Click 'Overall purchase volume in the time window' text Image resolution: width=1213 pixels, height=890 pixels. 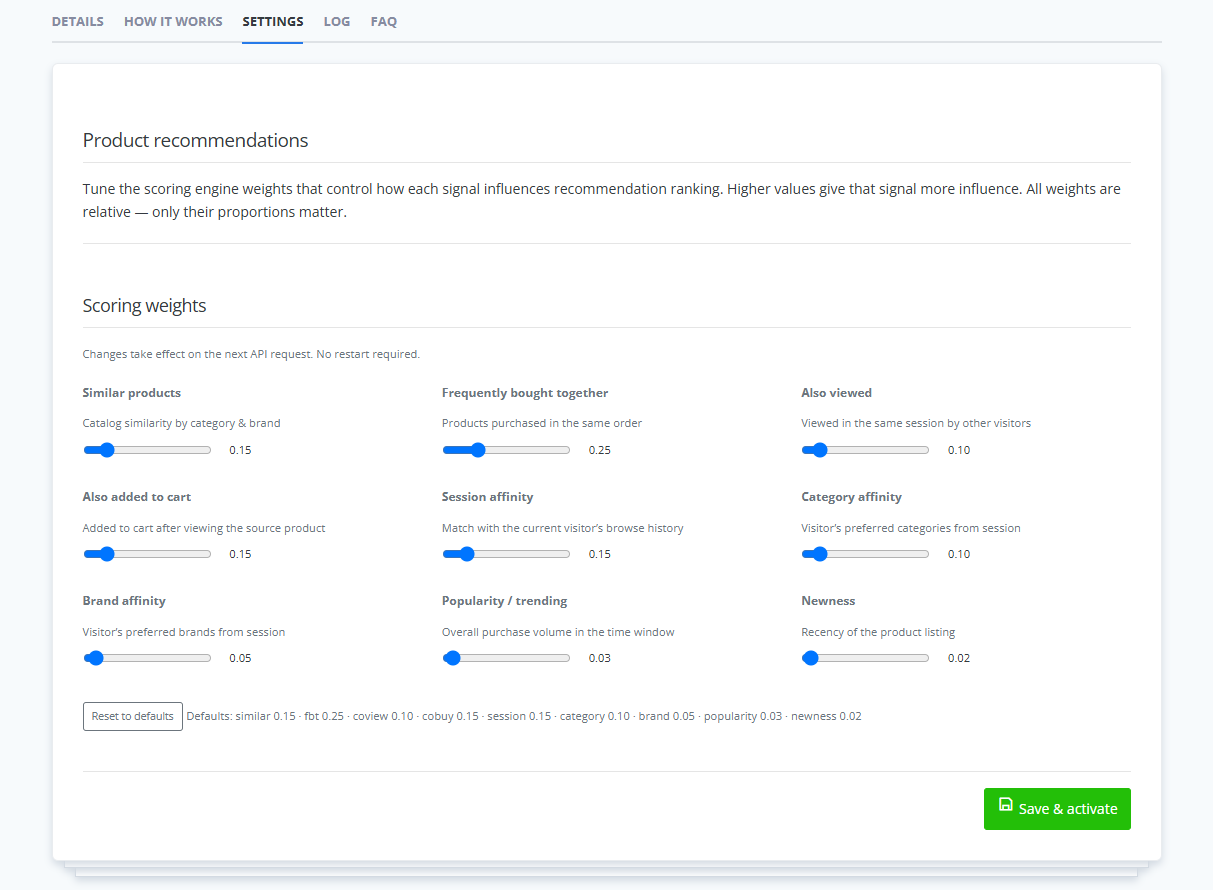(x=558, y=632)
